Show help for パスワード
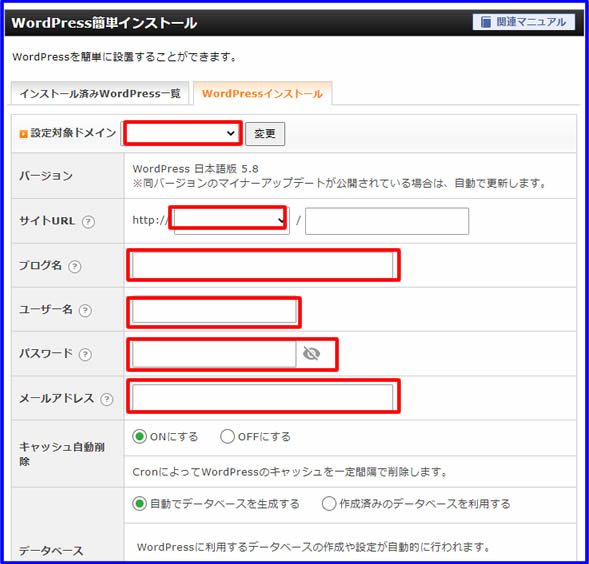 point(85,354)
